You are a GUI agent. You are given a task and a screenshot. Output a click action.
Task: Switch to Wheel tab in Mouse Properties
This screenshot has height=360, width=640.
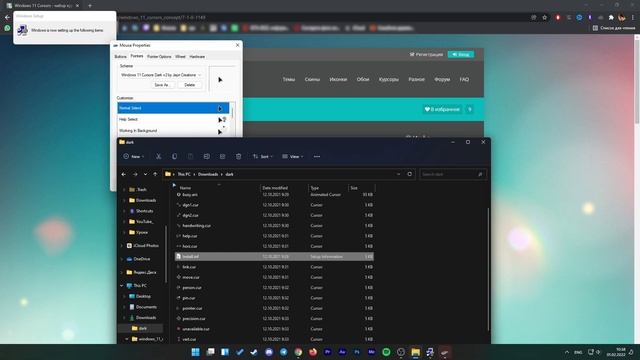pyautogui.click(x=180, y=57)
